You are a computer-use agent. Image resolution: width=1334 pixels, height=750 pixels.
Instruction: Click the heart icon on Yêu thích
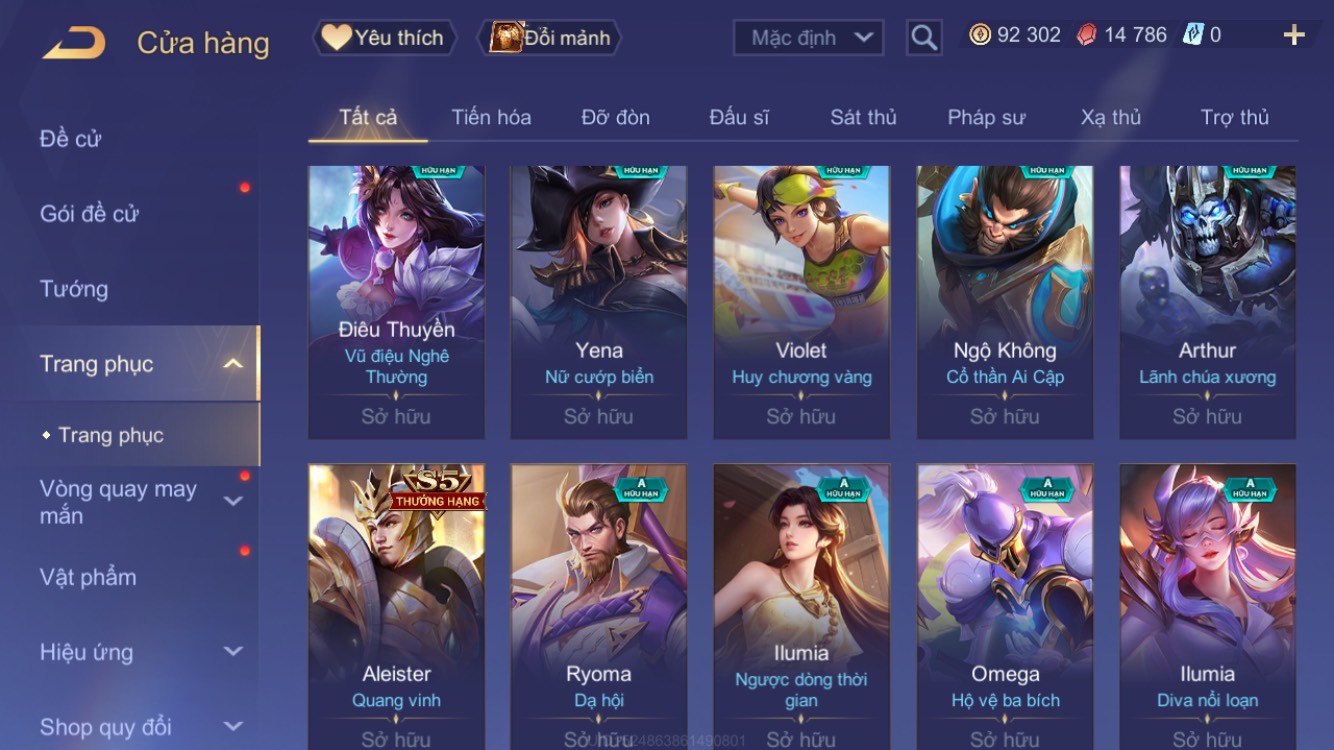click(x=337, y=37)
